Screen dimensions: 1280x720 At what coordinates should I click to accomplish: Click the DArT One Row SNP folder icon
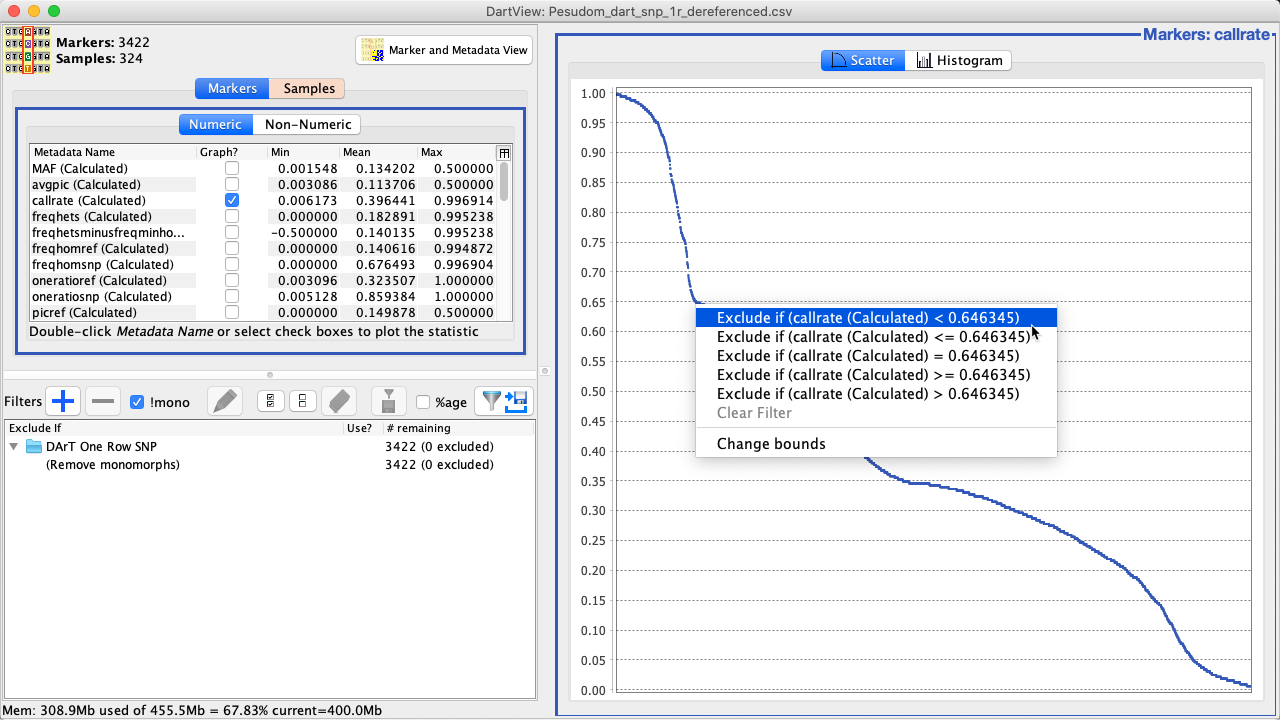point(34,447)
